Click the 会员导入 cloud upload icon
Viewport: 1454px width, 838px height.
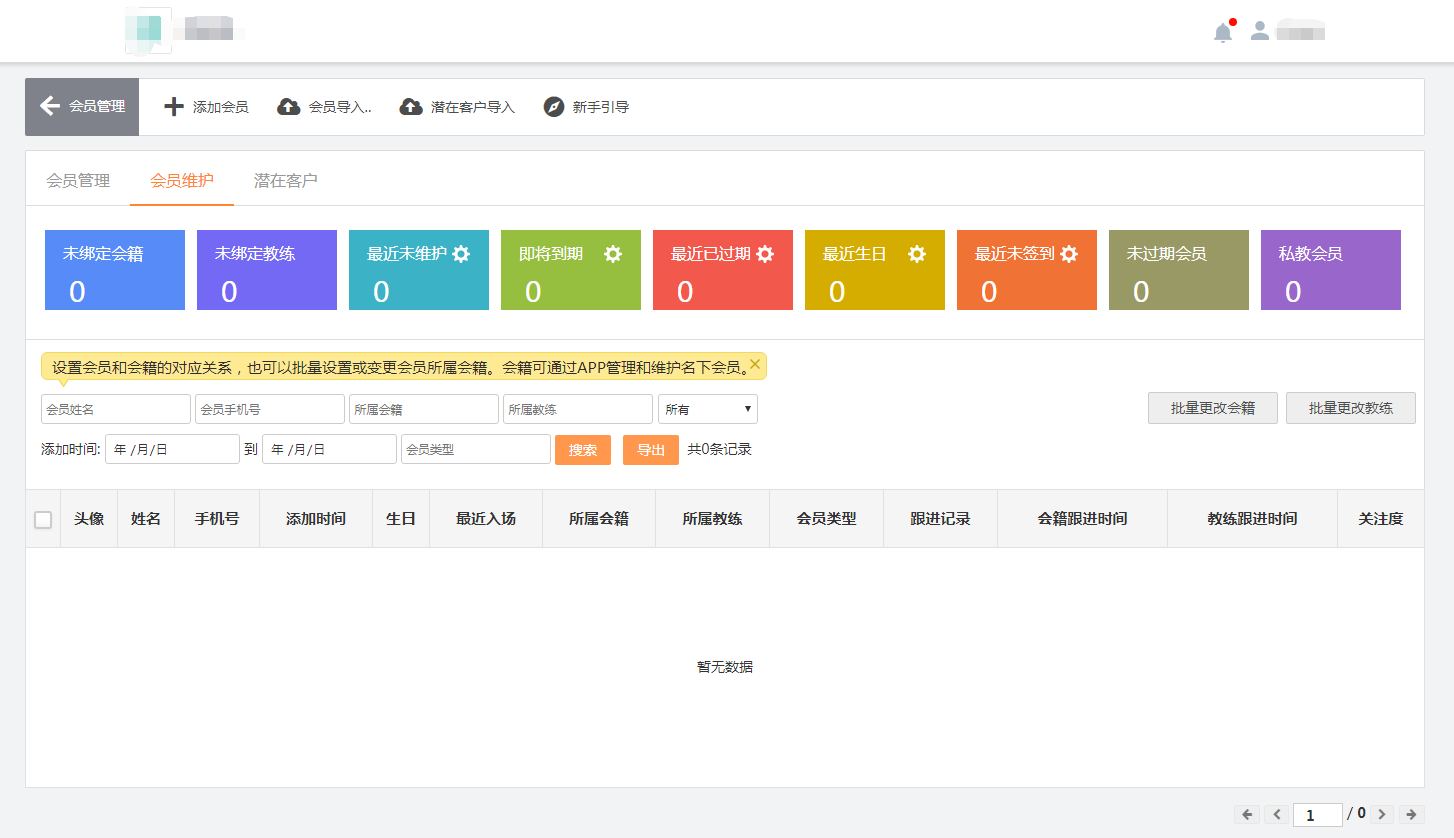286,106
